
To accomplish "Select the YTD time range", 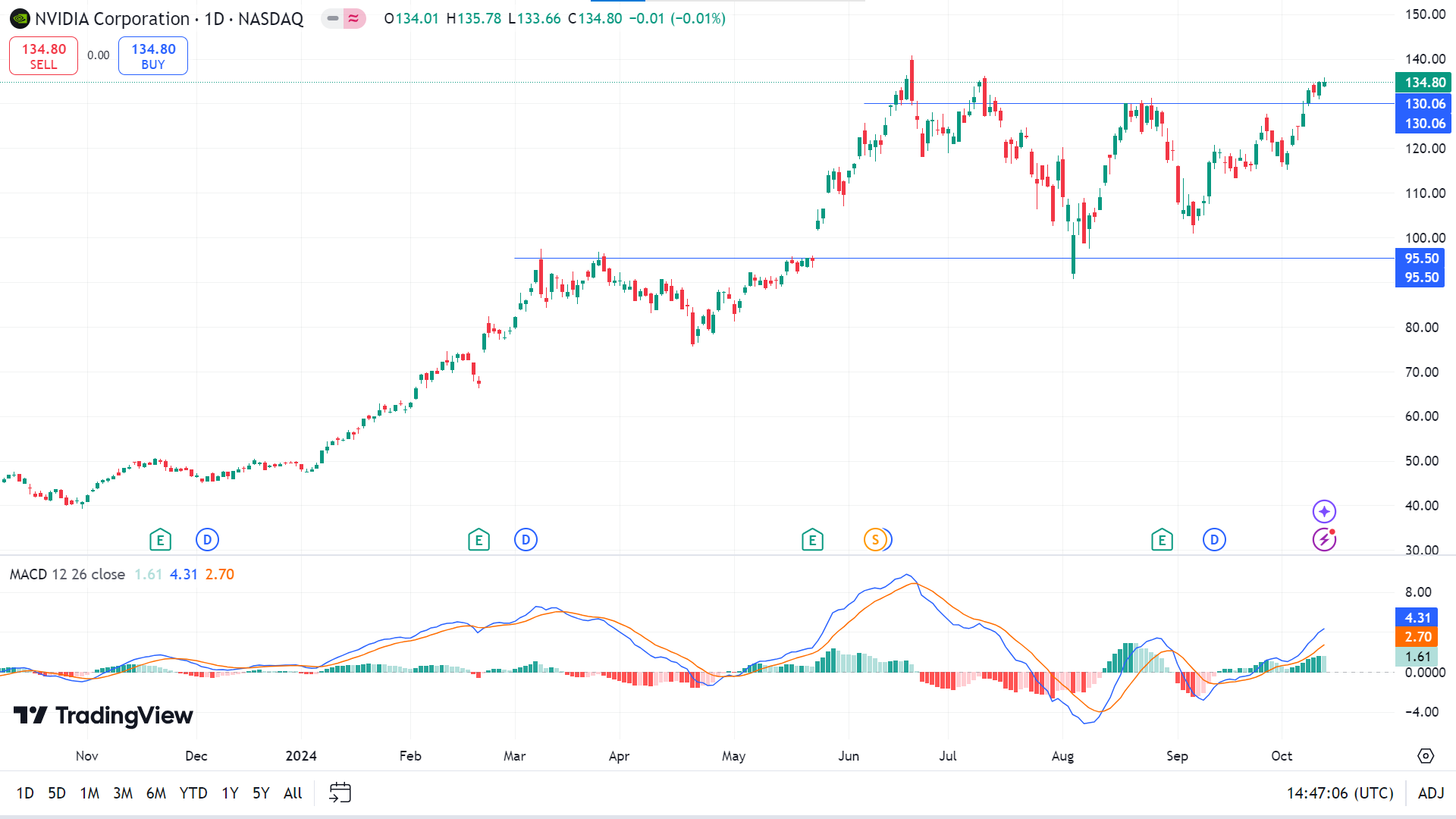I will pyautogui.click(x=193, y=793).
